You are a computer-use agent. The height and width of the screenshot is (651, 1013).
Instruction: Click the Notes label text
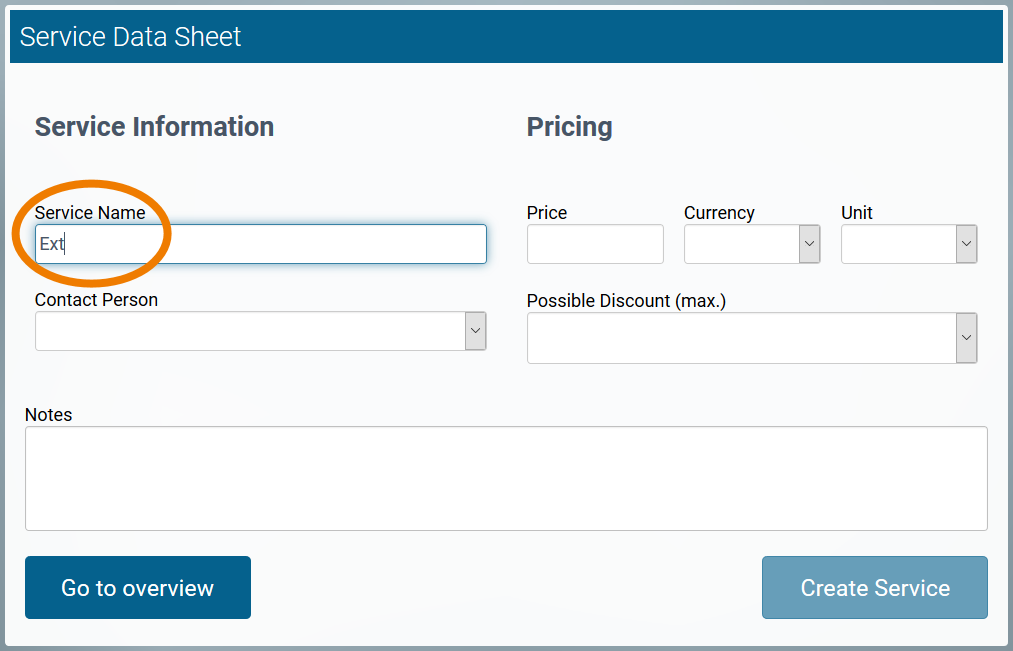pyautogui.click(x=49, y=415)
